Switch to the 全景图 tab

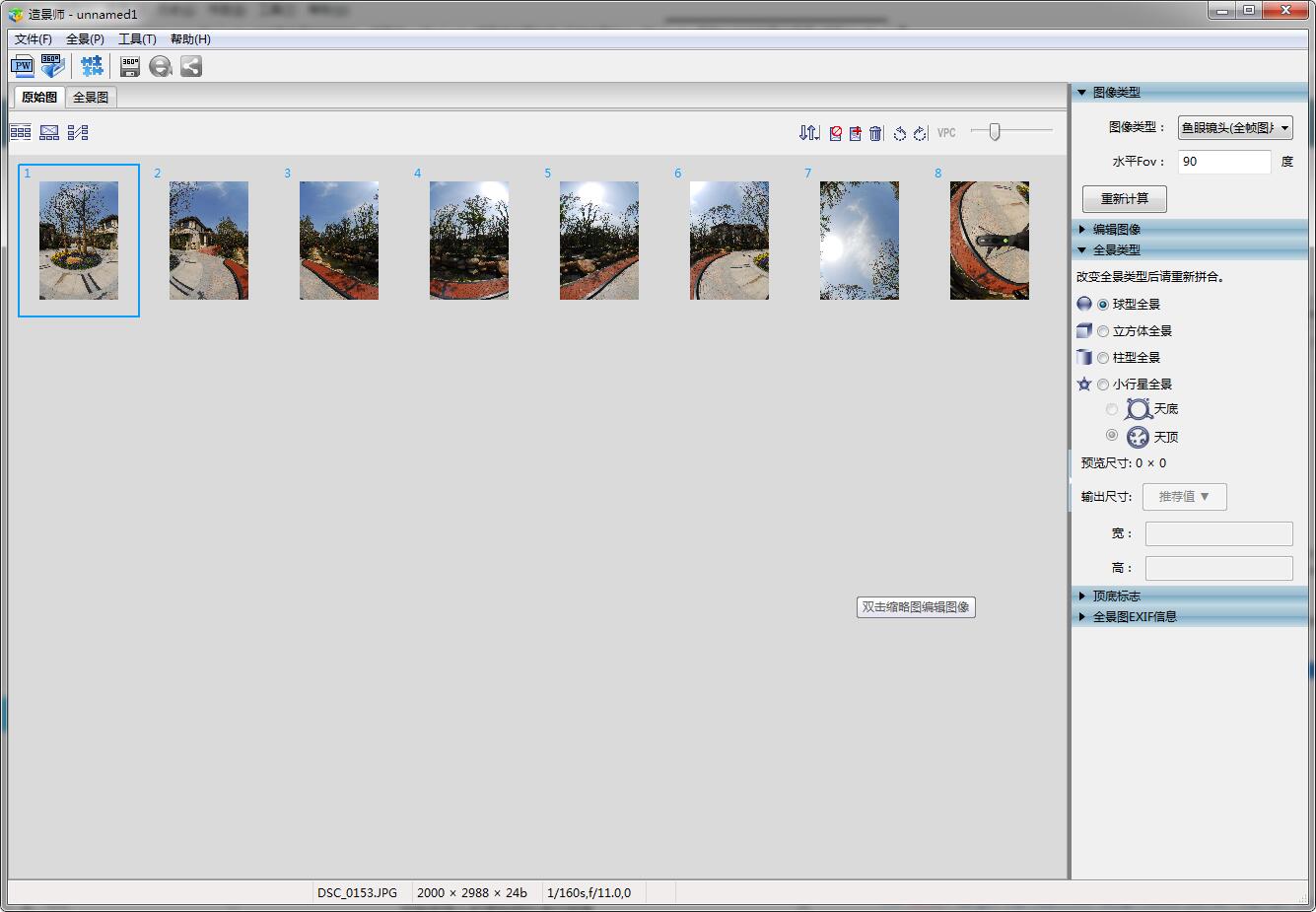(91, 98)
